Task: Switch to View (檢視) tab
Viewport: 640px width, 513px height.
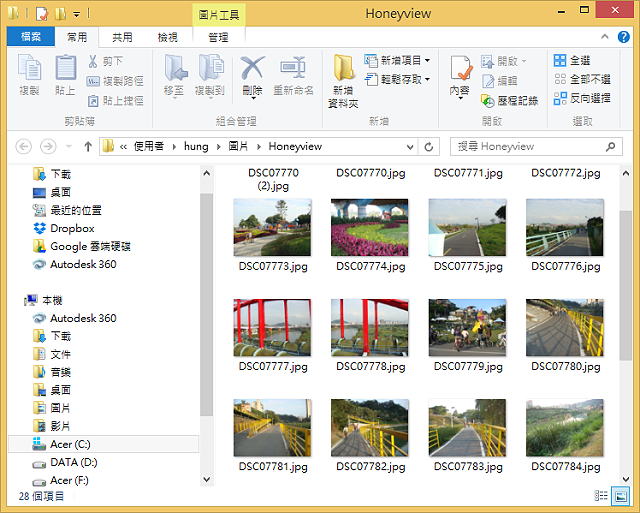Action: [168, 38]
